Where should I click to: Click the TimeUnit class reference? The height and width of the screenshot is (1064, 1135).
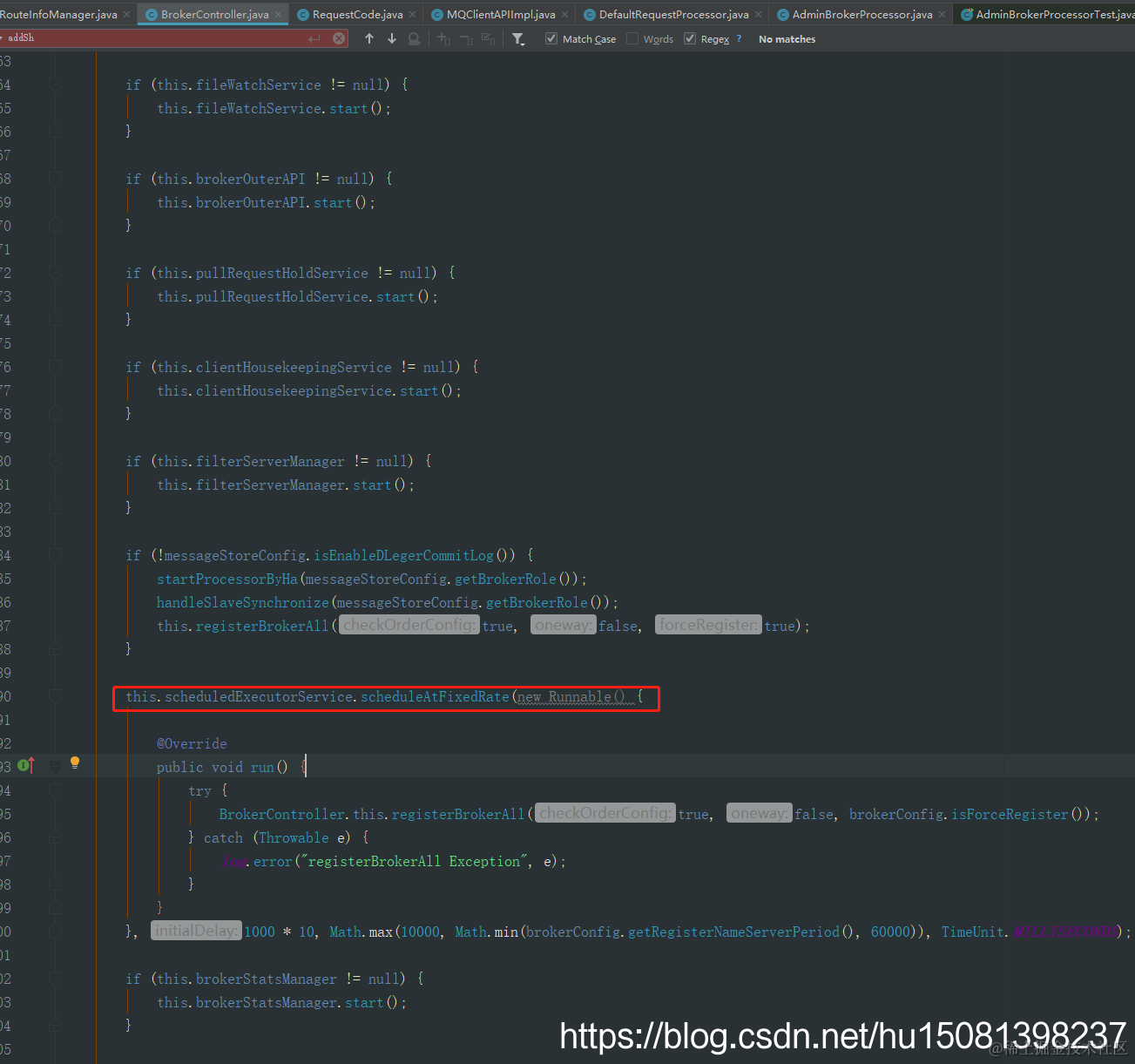tap(973, 932)
